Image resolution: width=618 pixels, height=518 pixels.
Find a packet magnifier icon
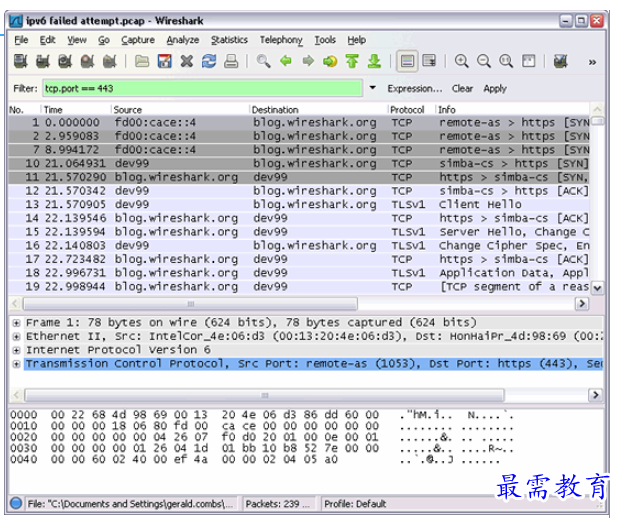(263, 61)
